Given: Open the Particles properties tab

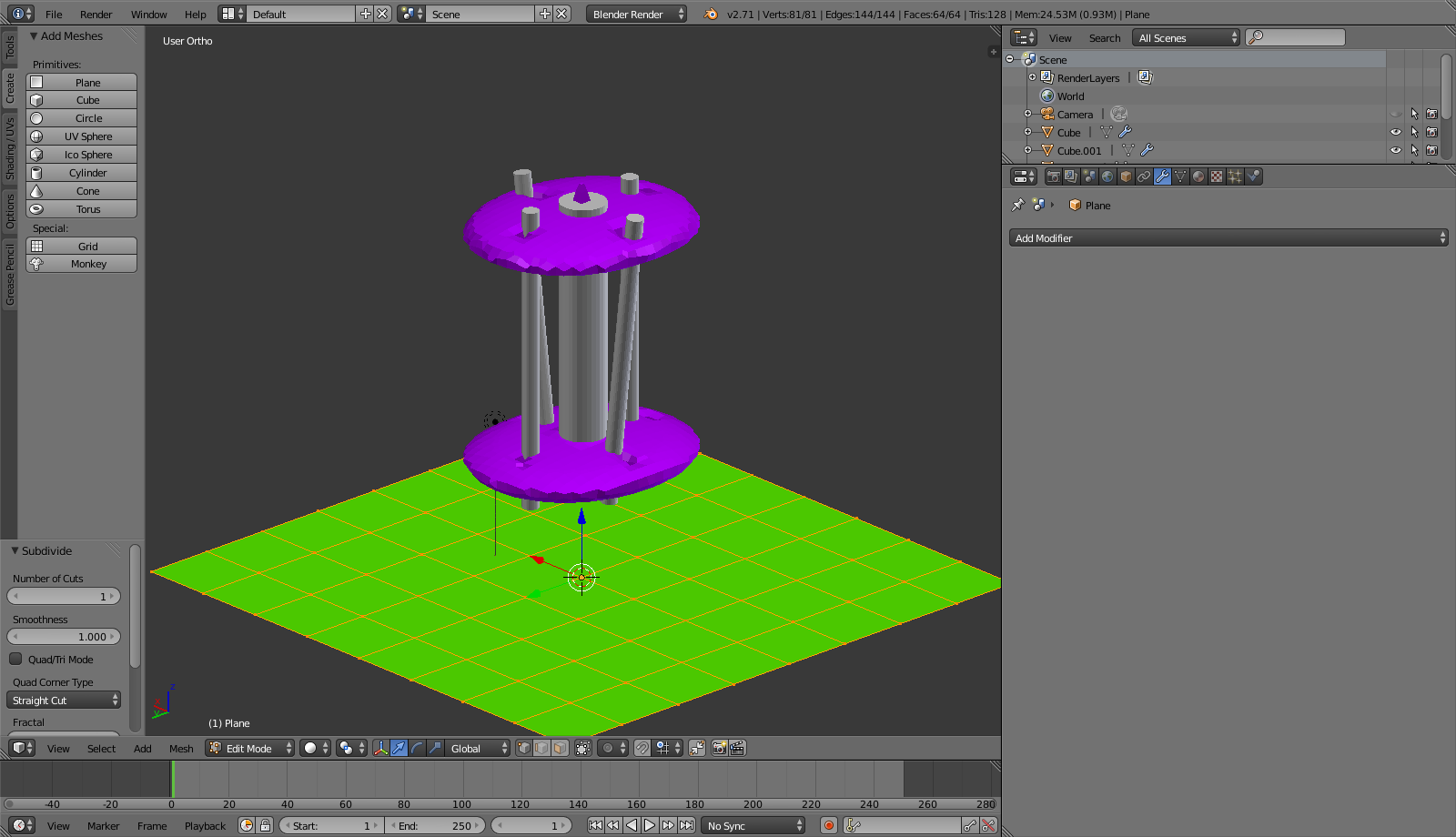Looking at the screenshot, I should point(1235,176).
